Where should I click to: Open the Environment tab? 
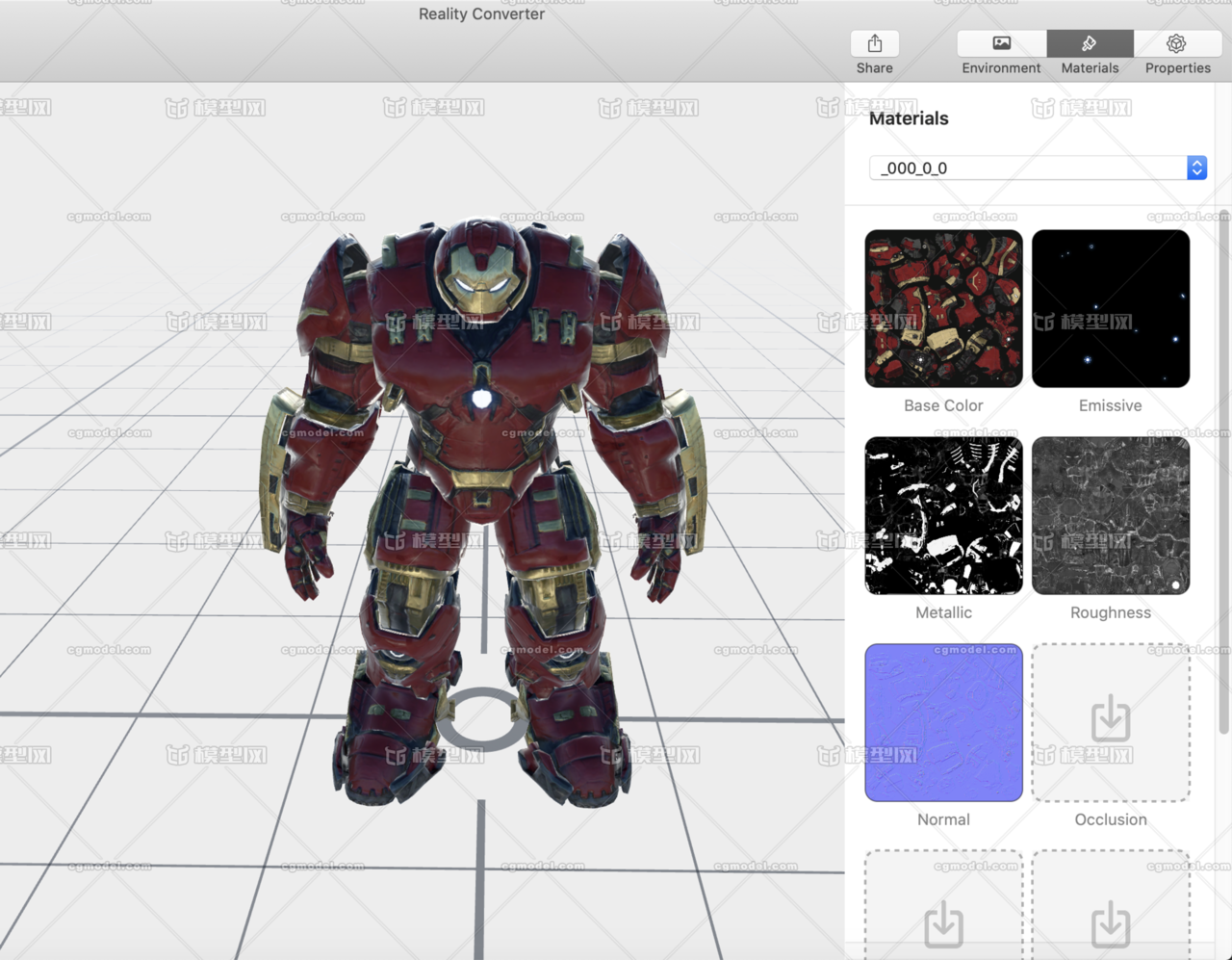point(1001,43)
